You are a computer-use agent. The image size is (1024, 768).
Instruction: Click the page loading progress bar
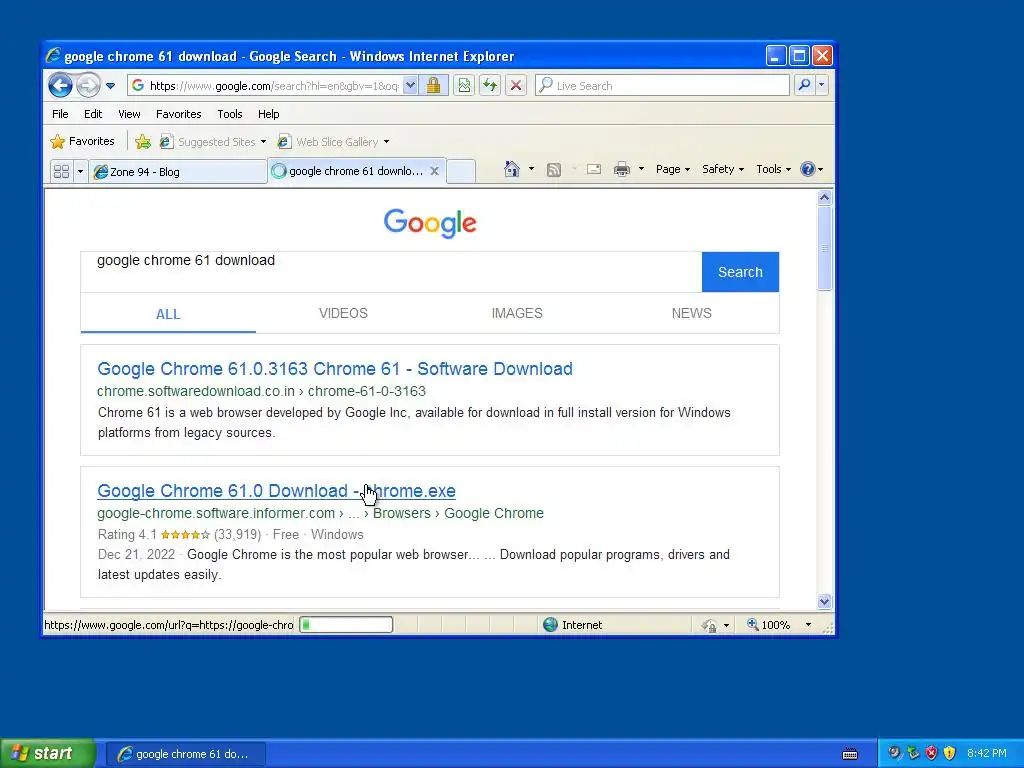pos(346,625)
